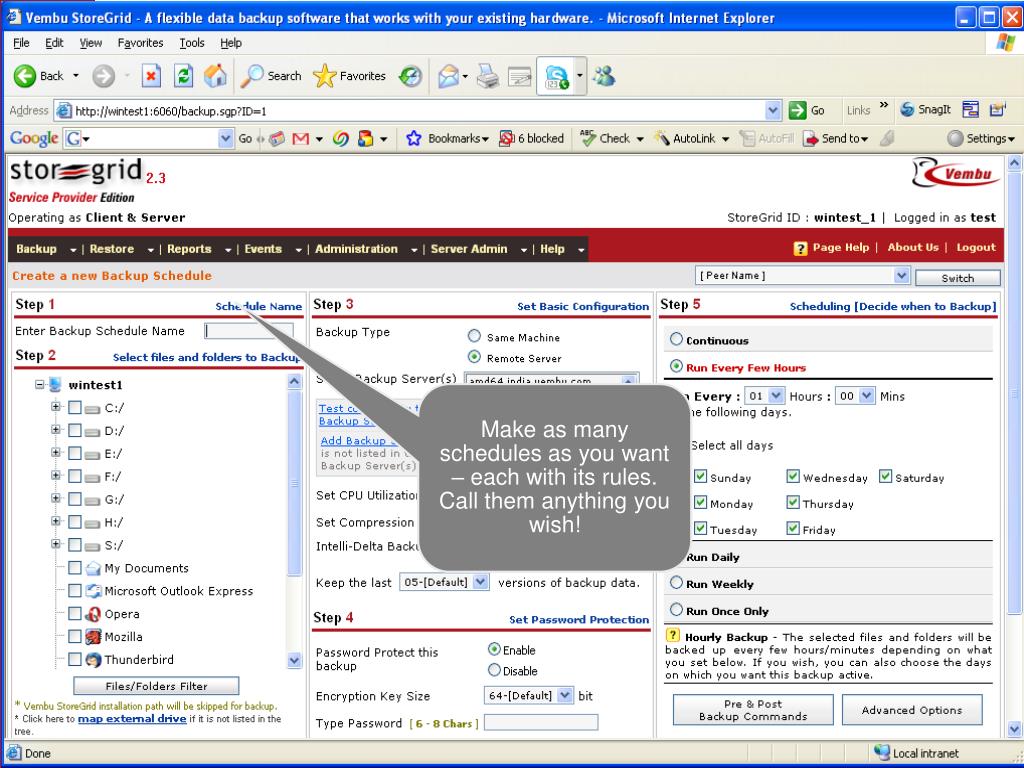The height and width of the screenshot is (768, 1024).
Task: Click the Files/Folders Filter button
Action: tap(156, 686)
